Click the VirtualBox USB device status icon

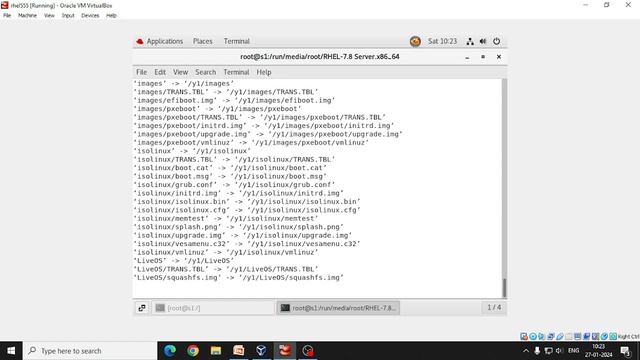[x=560, y=336]
